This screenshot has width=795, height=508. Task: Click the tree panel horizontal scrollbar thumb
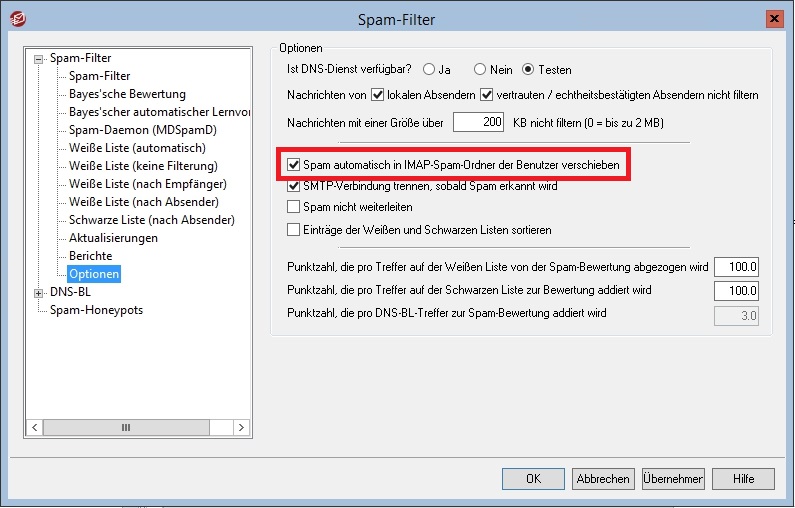coord(125,427)
